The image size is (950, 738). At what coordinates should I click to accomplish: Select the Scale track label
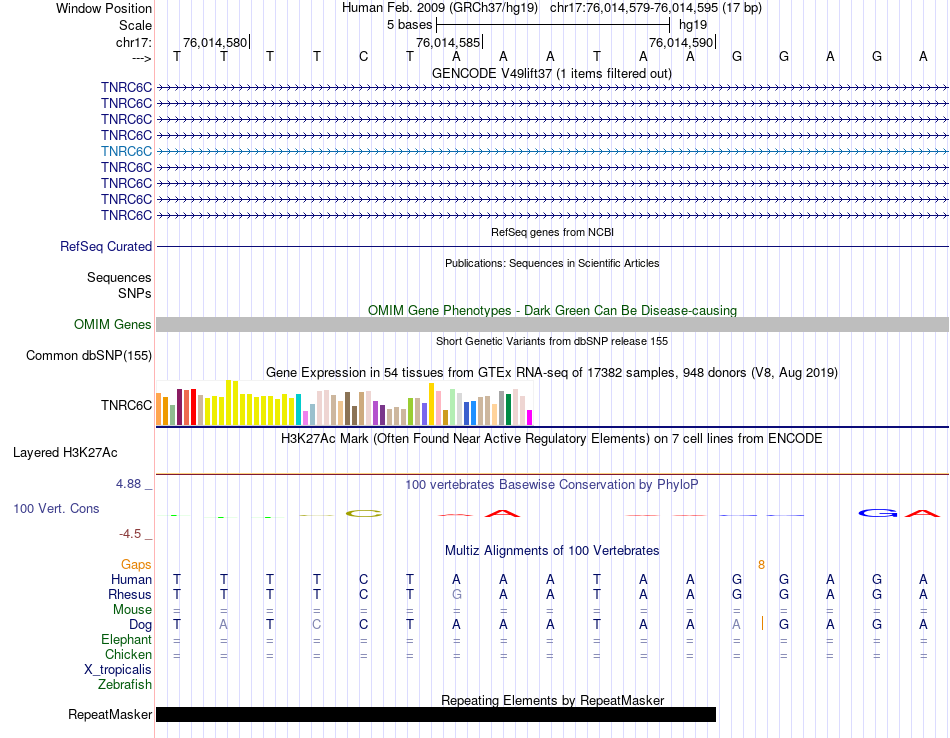click(135, 25)
